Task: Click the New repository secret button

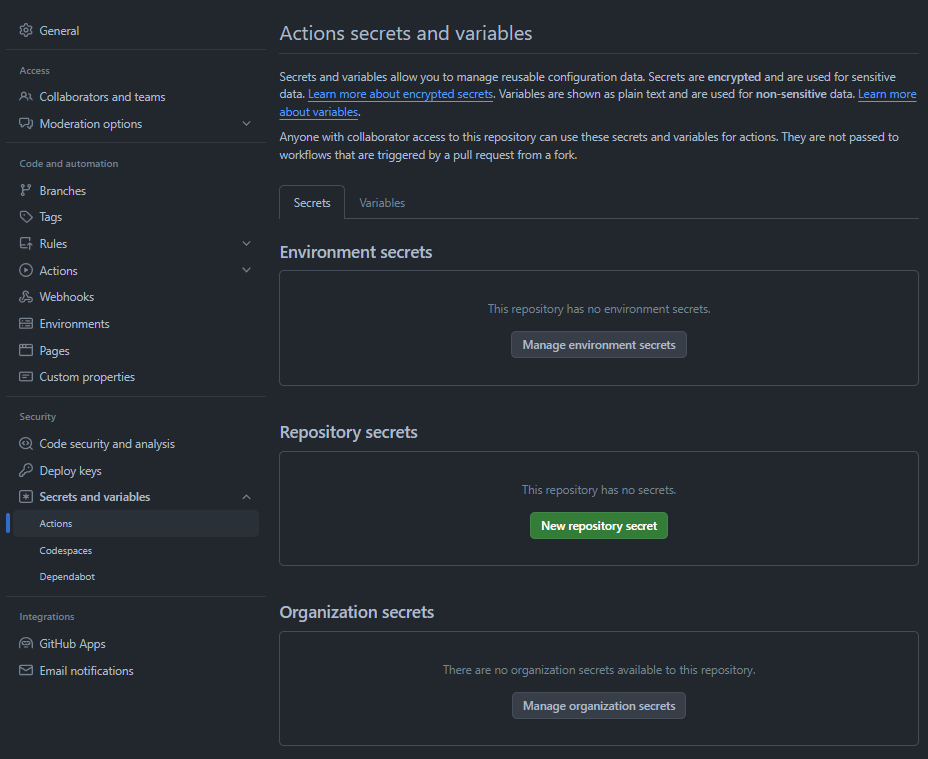Action: (x=599, y=526)
